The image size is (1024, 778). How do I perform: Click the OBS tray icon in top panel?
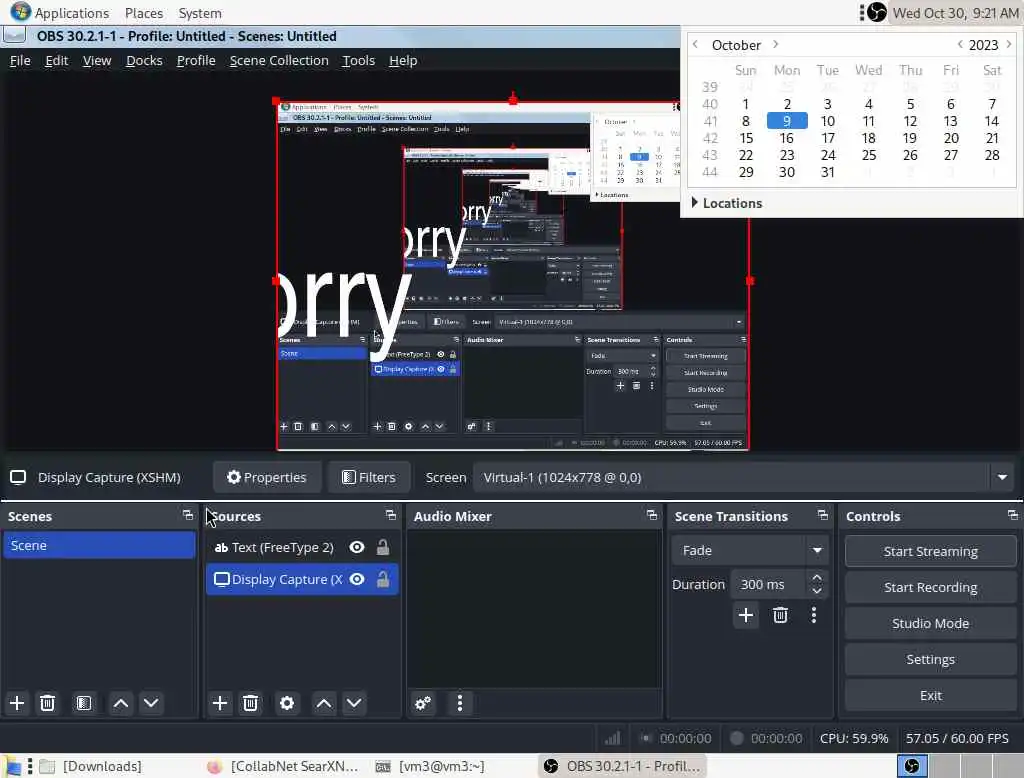tap(876, 12)
